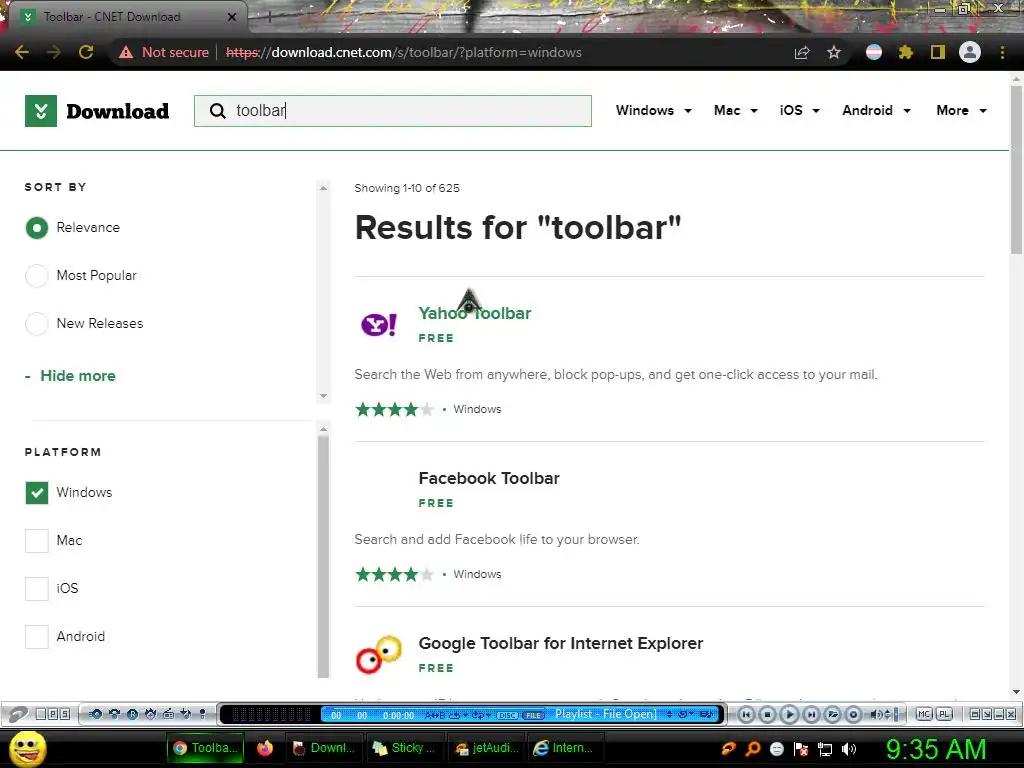Click jetAudio play button
Image resolution: width=1024 pixels, height=768 pixels.
point(790,714)
